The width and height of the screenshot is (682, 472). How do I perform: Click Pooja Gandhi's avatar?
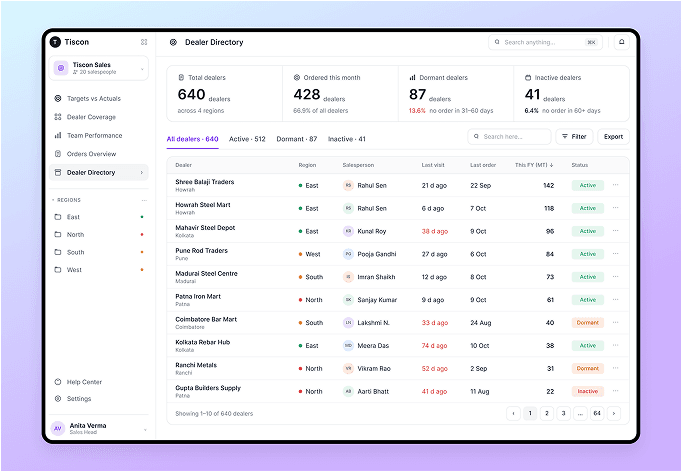[348, 254]
